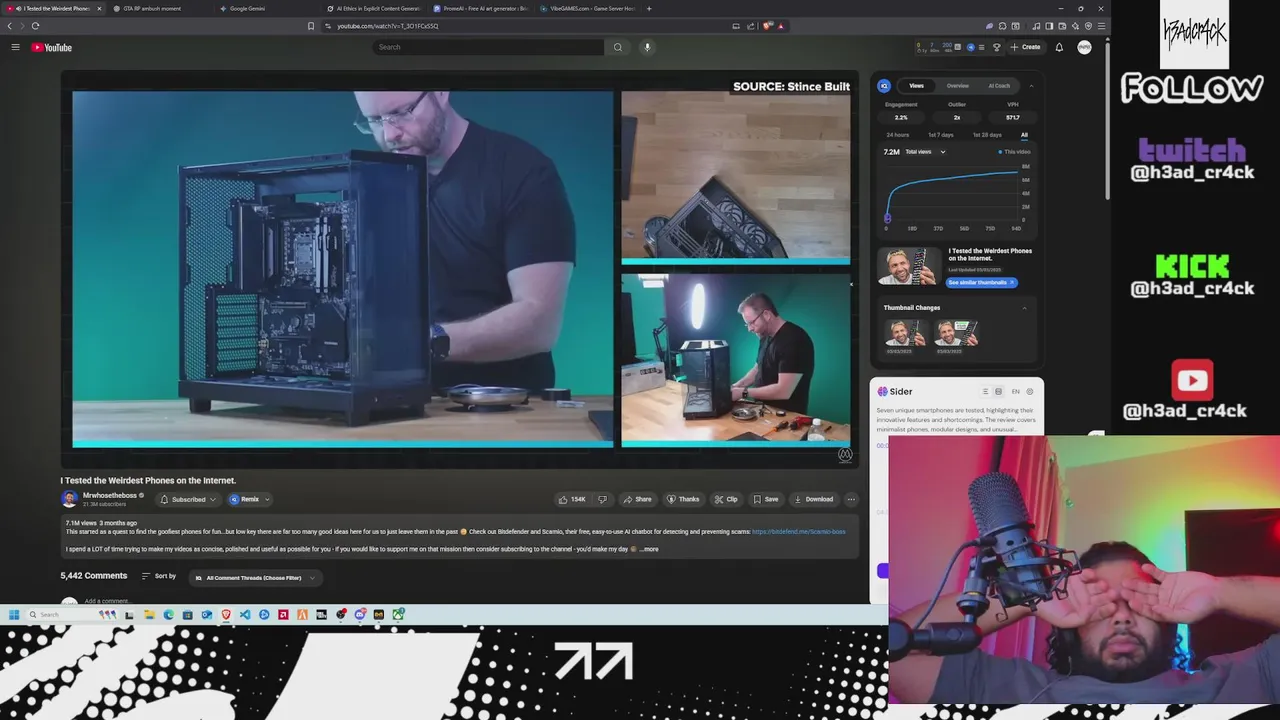Open the Remix dropdown
The height and width of the screenshot is (720, 1280).
249,499
